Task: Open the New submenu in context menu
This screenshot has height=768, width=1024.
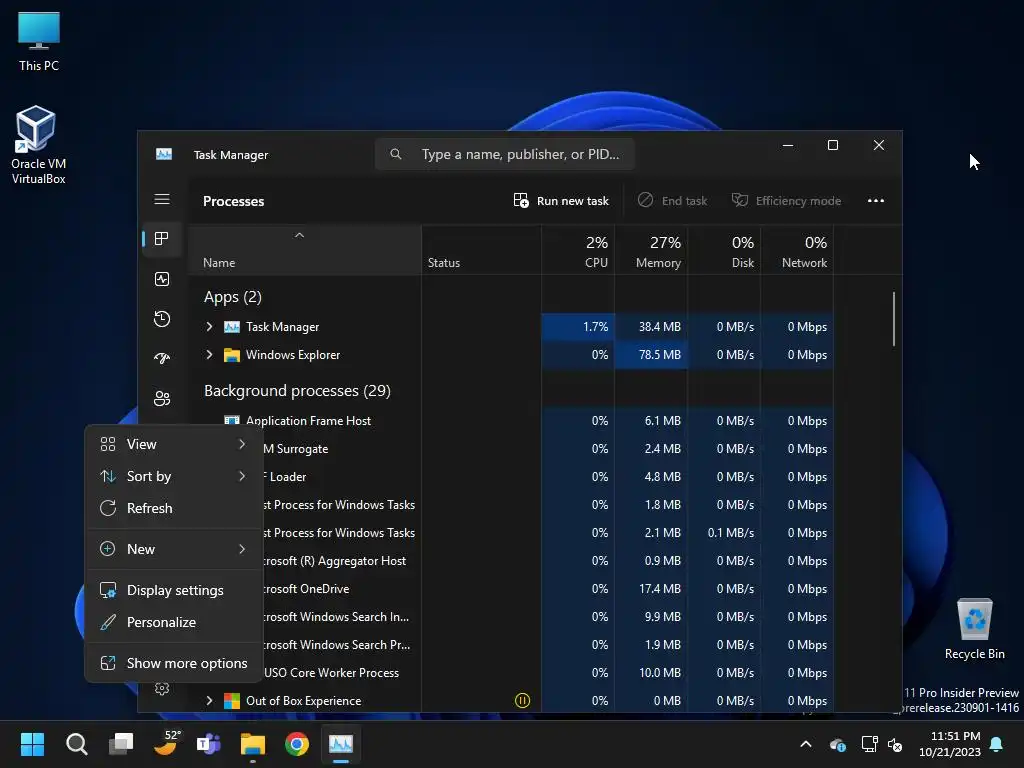Action: (x=174, y=549)
